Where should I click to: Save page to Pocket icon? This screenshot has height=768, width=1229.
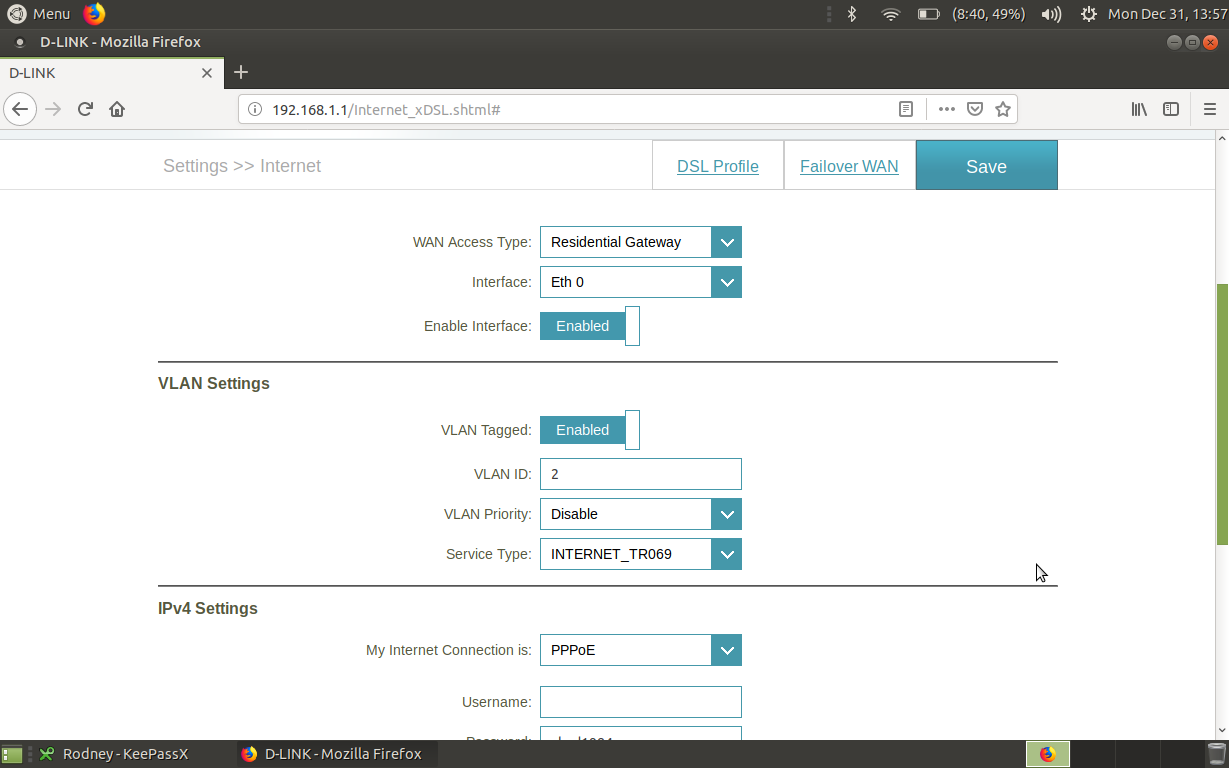coord(975,109)
